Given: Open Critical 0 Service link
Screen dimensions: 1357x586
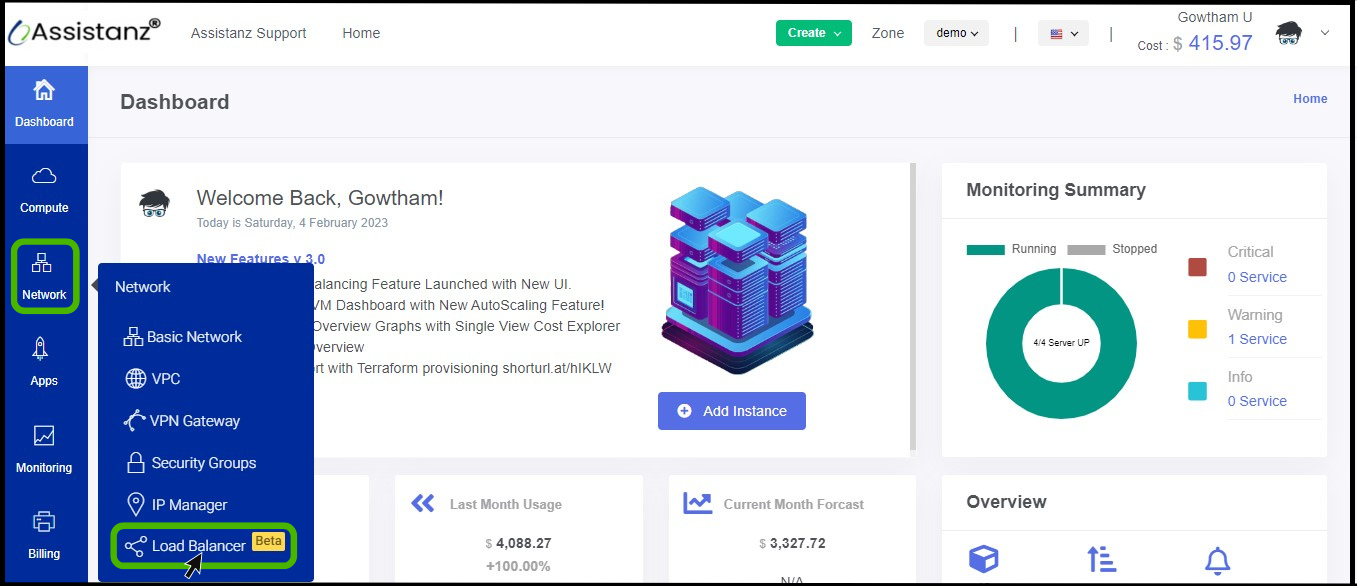Looking at the screenshot, I should coord(1257,277).
